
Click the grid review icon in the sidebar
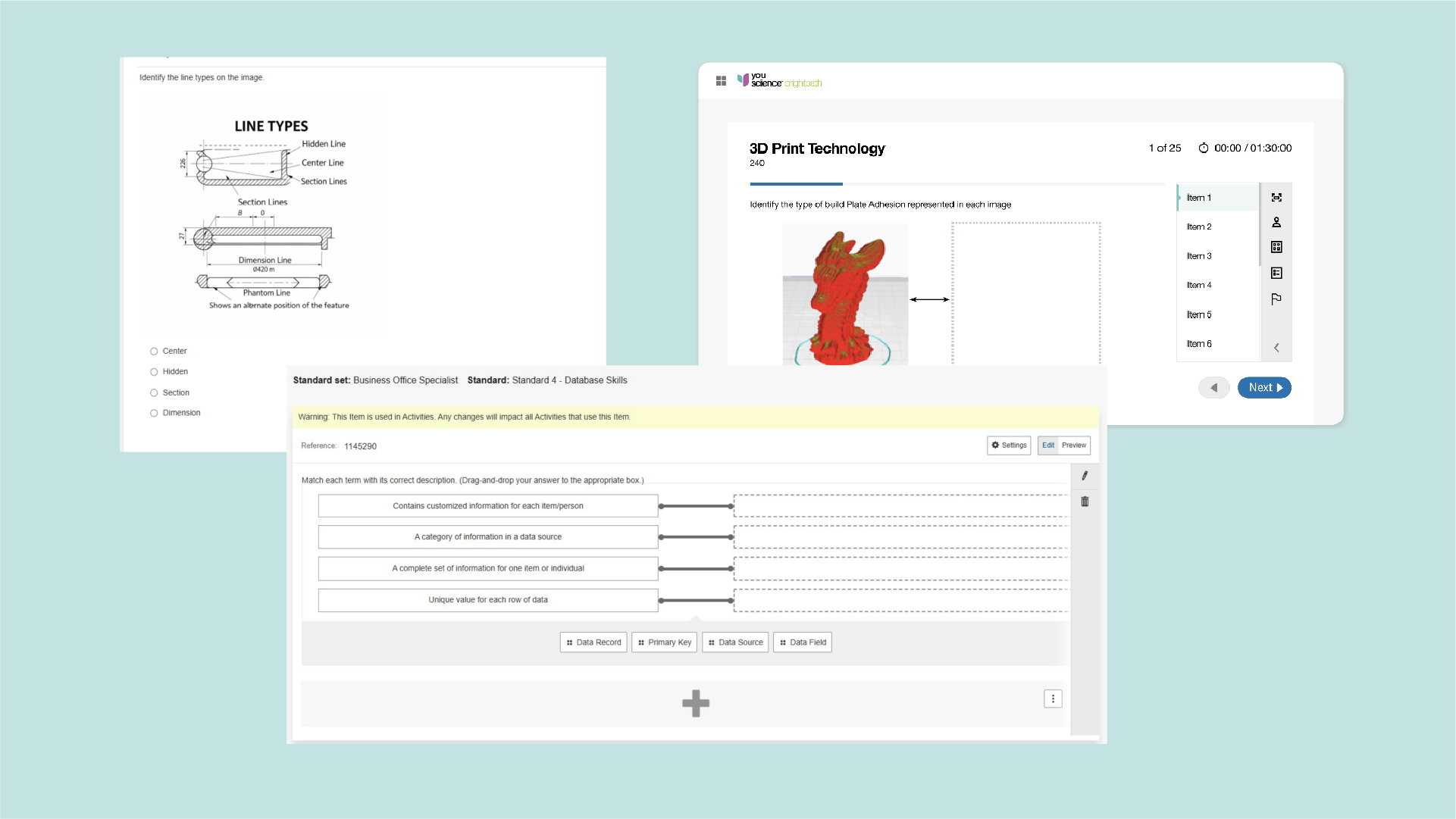point(1277,247)
